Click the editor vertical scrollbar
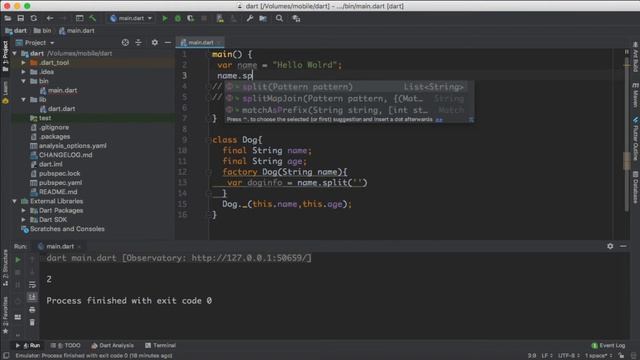 pyautogui.click(x=627, y=135)
